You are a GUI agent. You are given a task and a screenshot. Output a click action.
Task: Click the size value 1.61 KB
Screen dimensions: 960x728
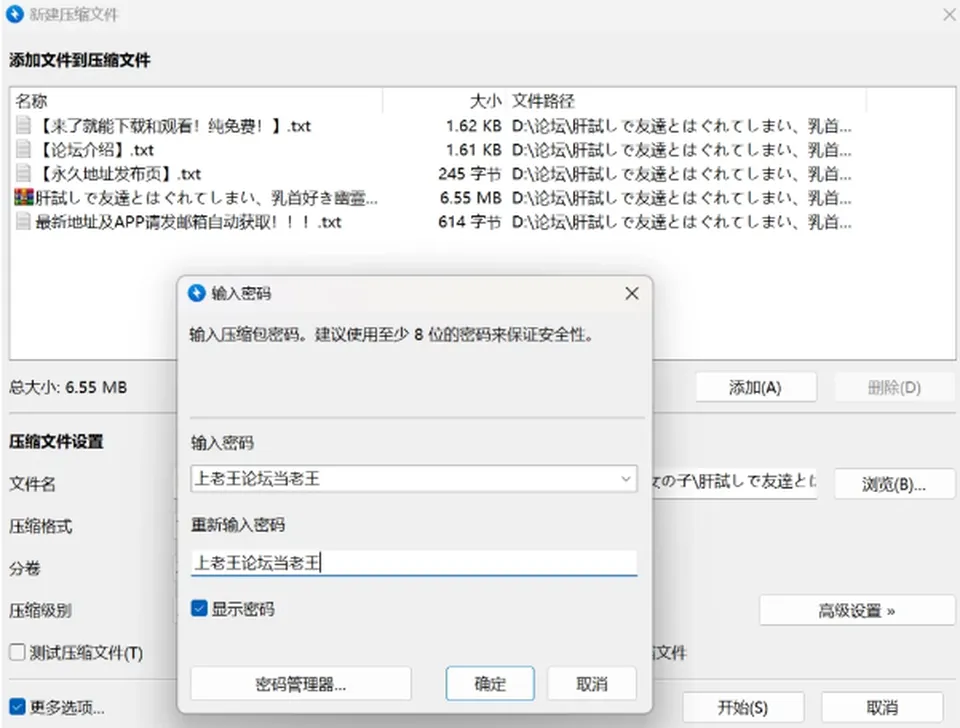[x=474, y=149]
